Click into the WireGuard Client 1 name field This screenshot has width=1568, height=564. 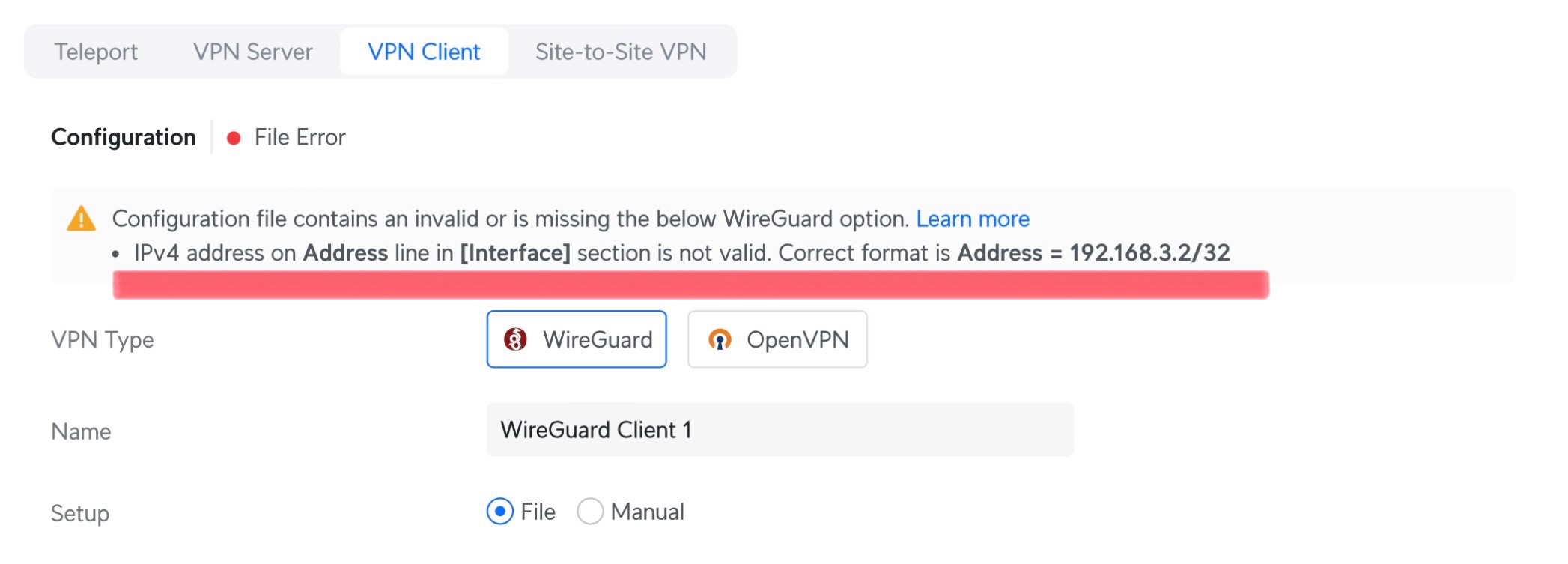tap(780, 430)
